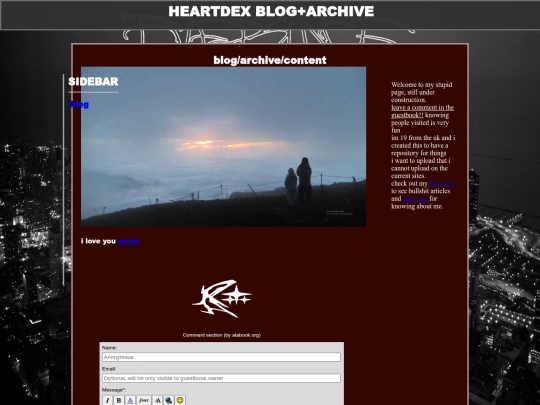Click the 'Email:' label
Viewport: 540px width, 405px height.
pyautogui.click(x=109, y=369)
